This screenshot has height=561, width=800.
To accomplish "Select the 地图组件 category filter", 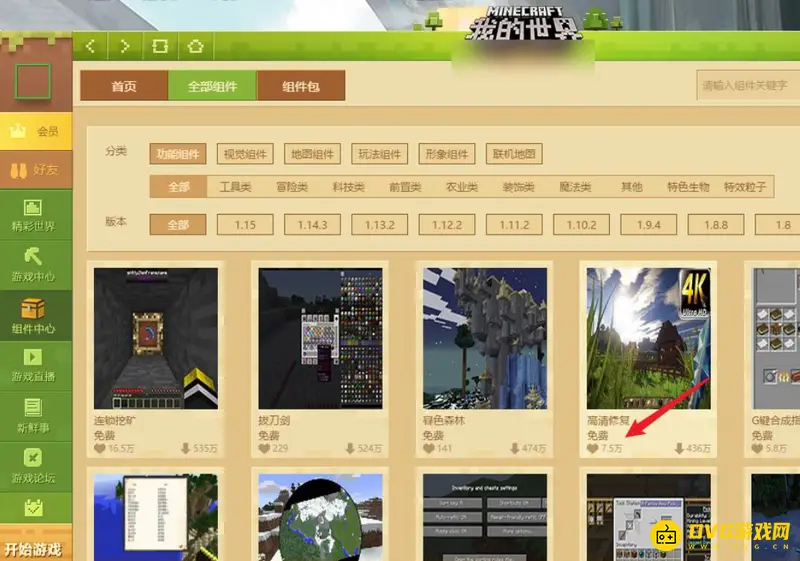I will pos(312,154).
